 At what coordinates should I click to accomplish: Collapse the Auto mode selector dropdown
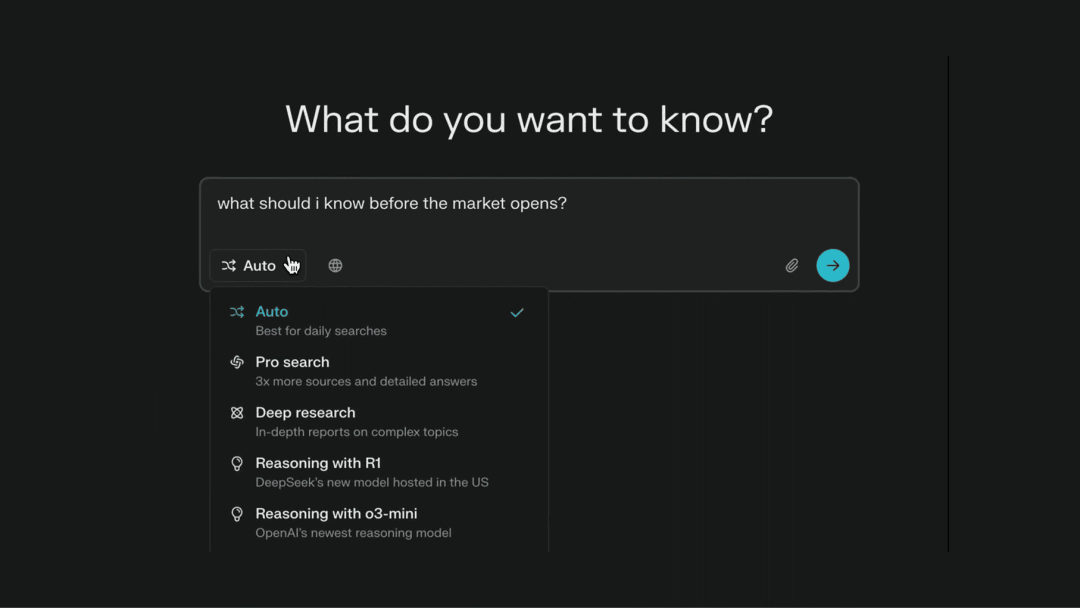pyautogui.click(x=258, y=266)
